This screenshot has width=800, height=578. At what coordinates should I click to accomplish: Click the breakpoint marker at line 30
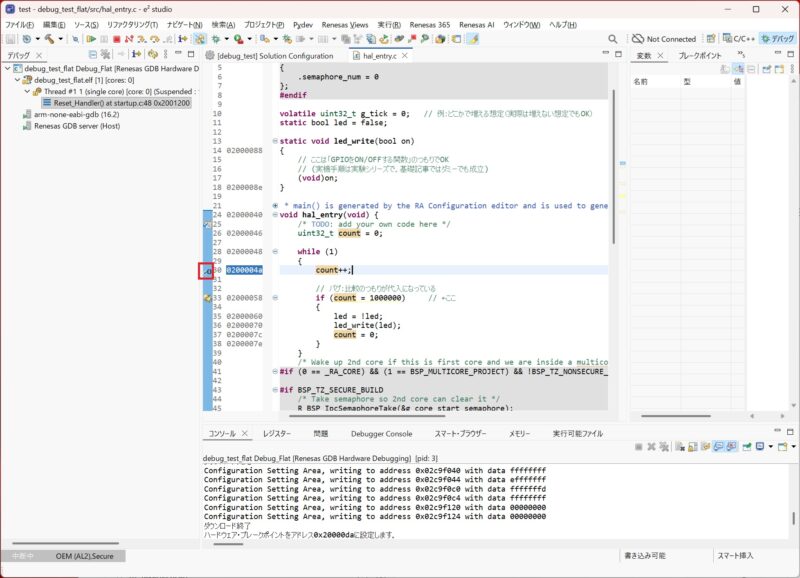[206, 271]
